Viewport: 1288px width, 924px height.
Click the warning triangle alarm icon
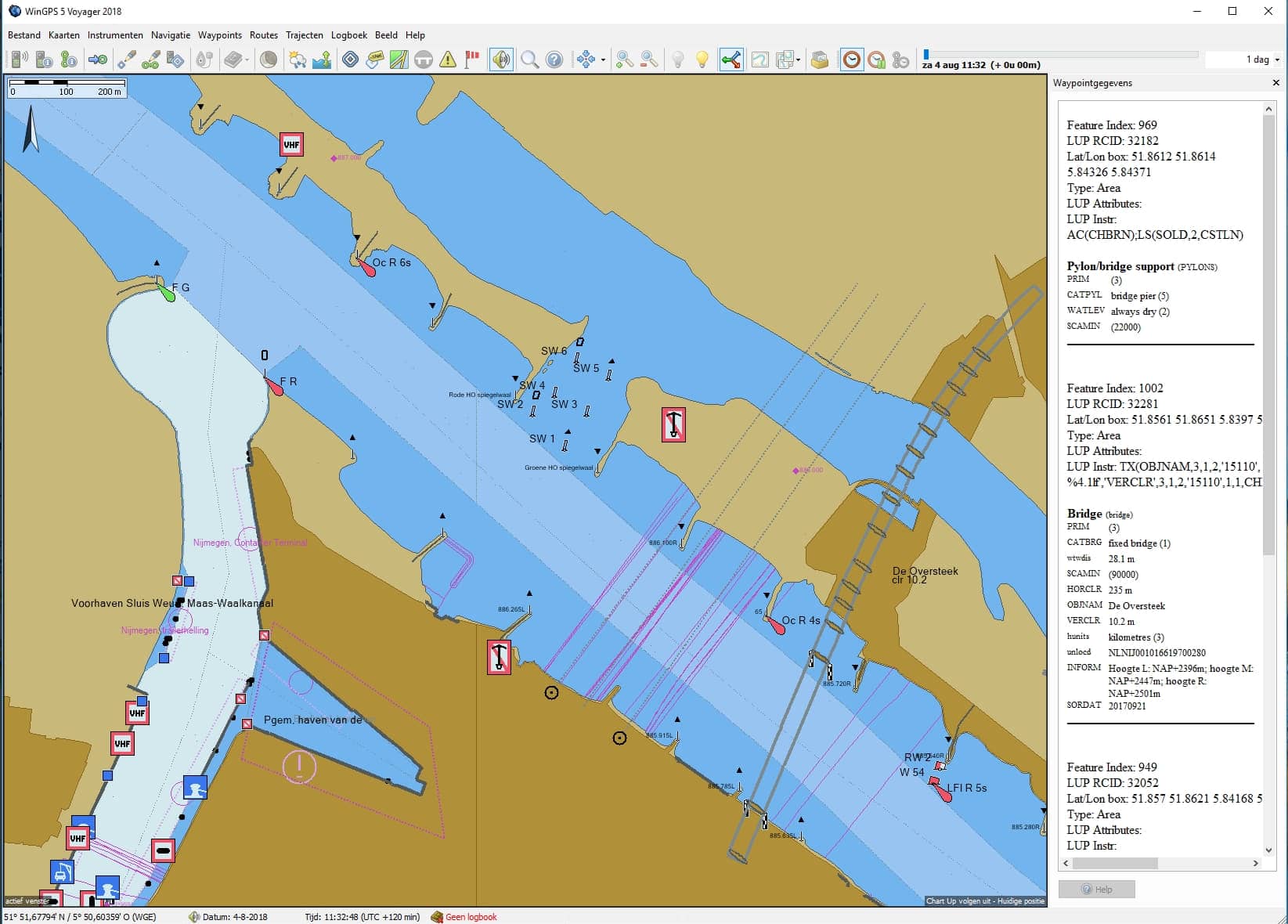pos(448,60)
